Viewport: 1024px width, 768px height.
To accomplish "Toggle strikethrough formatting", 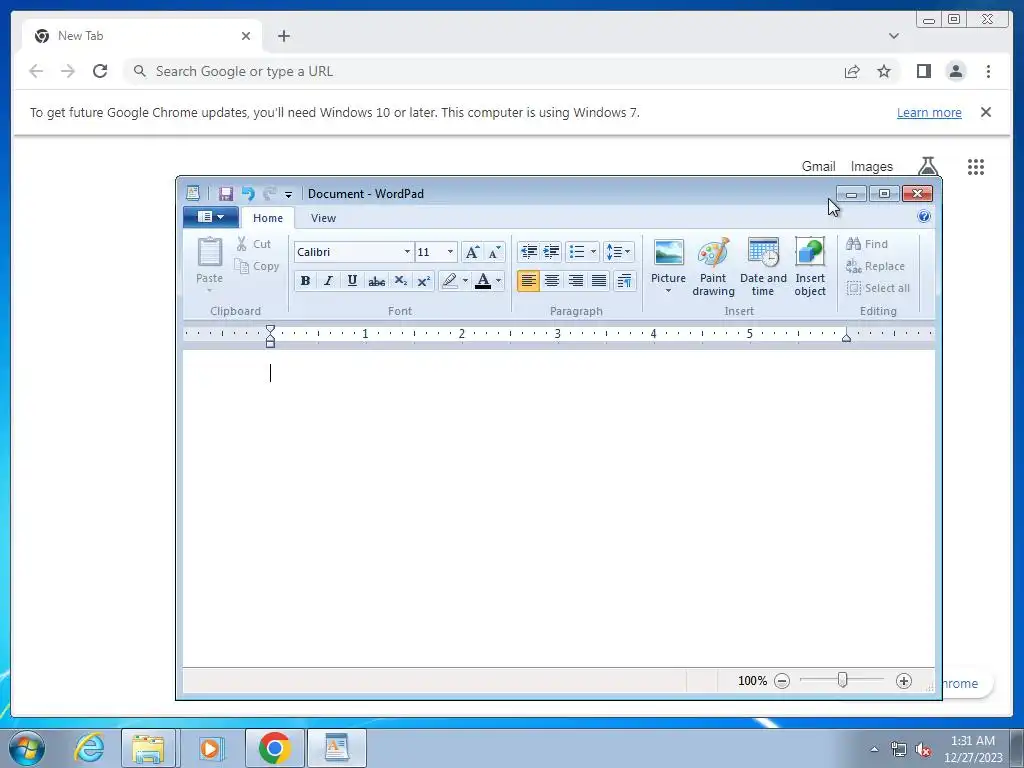I will point(377,281).
